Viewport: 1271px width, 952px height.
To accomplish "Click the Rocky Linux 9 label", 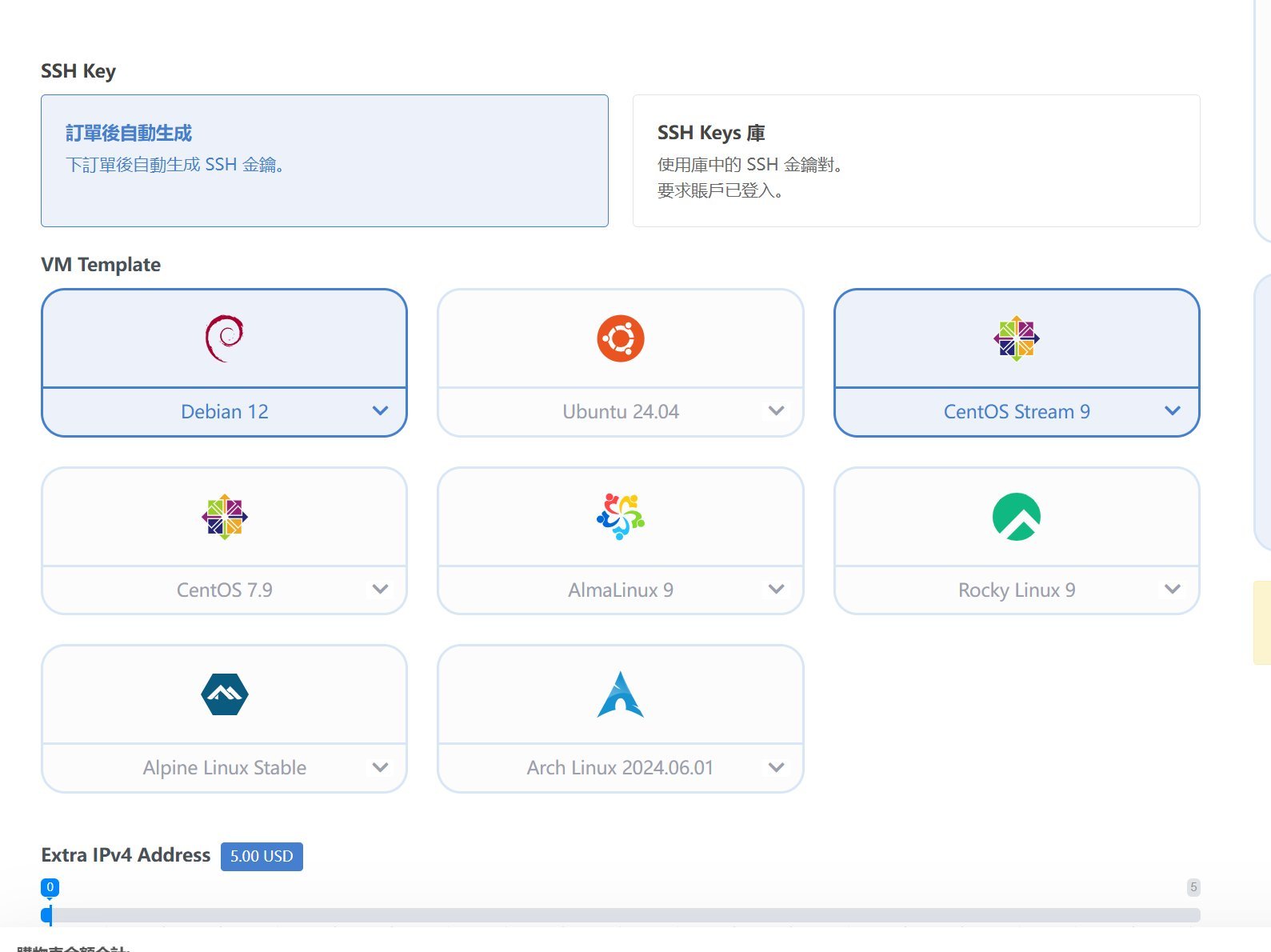I will (x=1017, y=590).
